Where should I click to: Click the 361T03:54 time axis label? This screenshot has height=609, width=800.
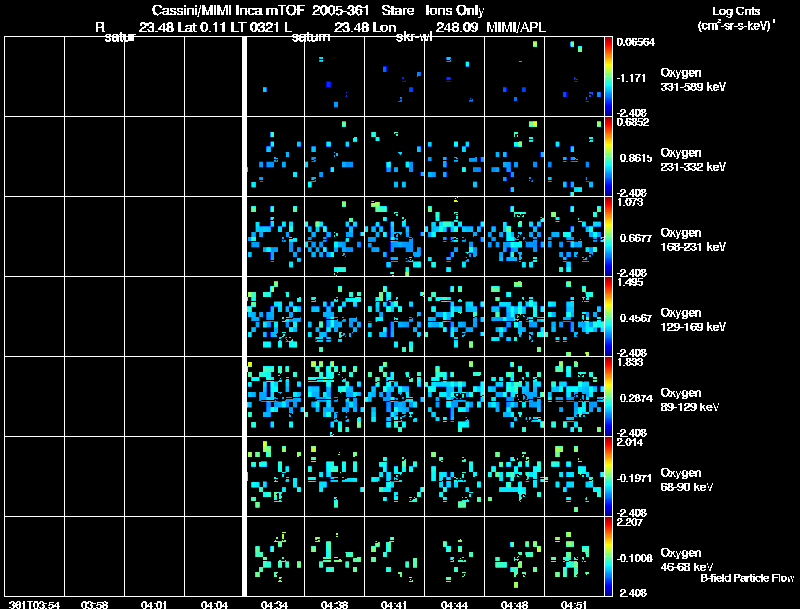(x=34, y=605)
